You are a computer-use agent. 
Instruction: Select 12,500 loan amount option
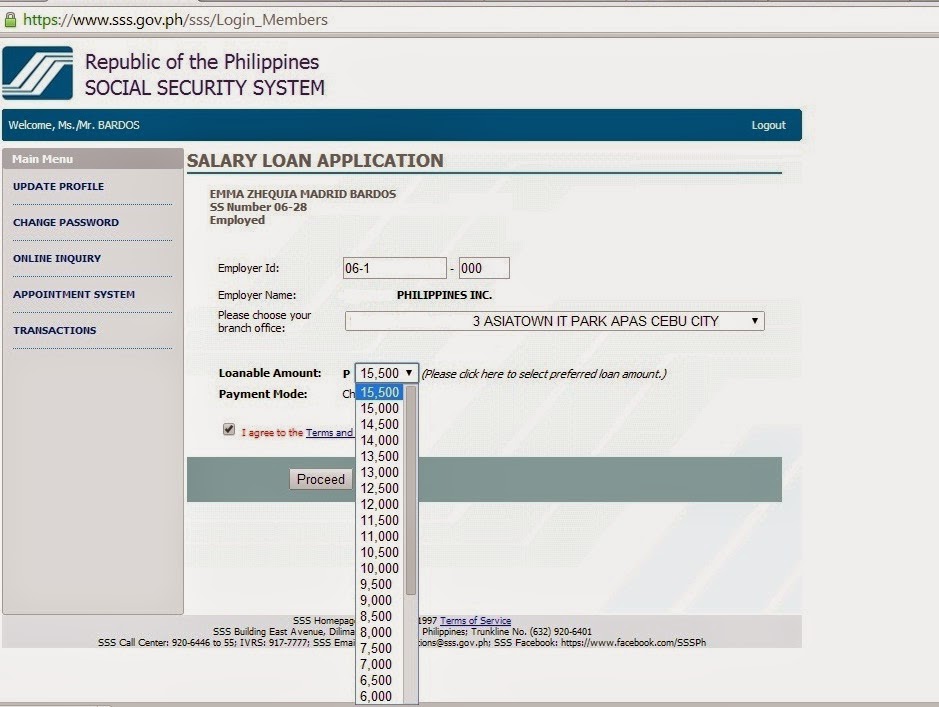380,488
